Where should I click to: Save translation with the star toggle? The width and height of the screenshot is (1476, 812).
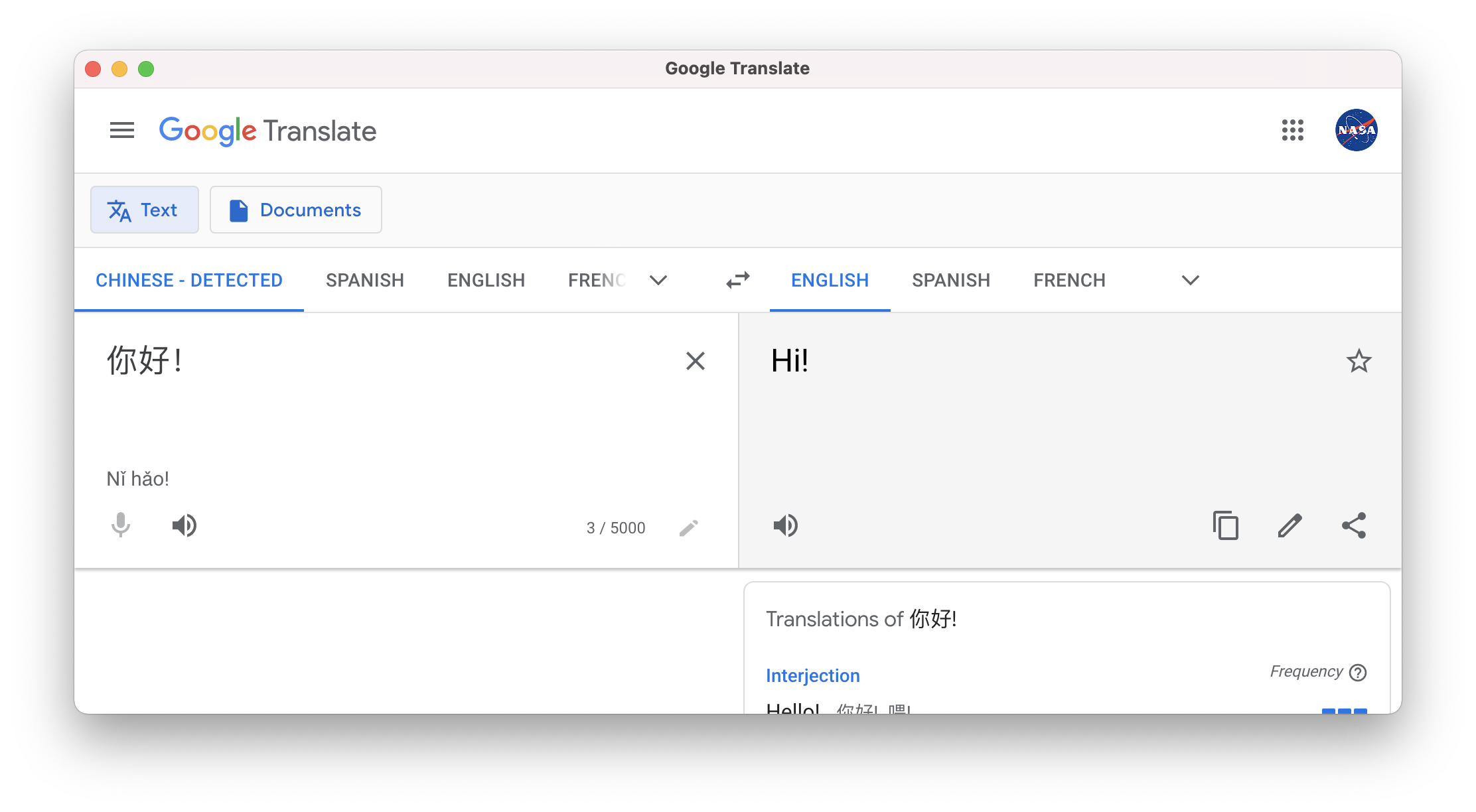(x=1359, y=361)
